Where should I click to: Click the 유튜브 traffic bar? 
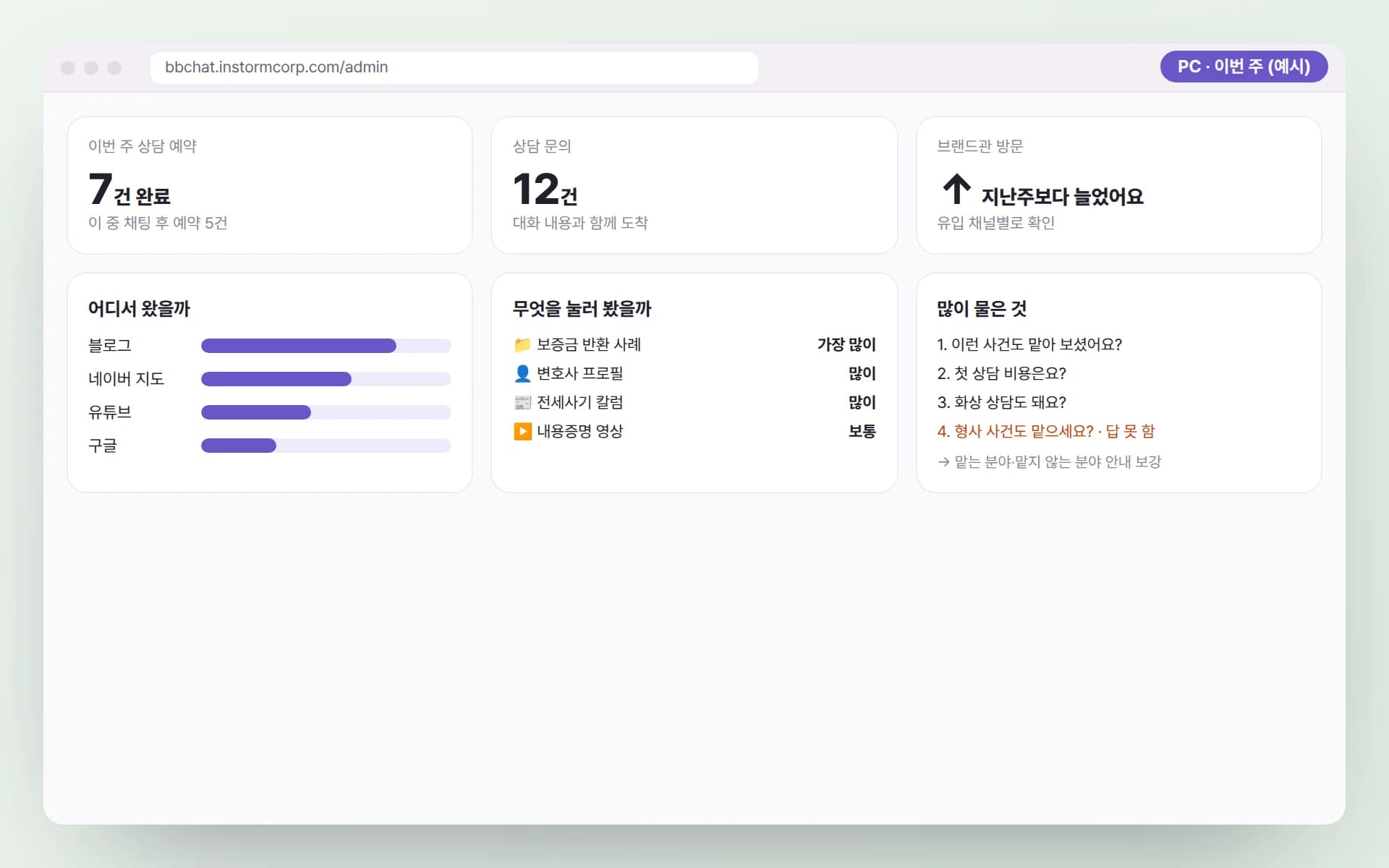[x=326, y=412]
